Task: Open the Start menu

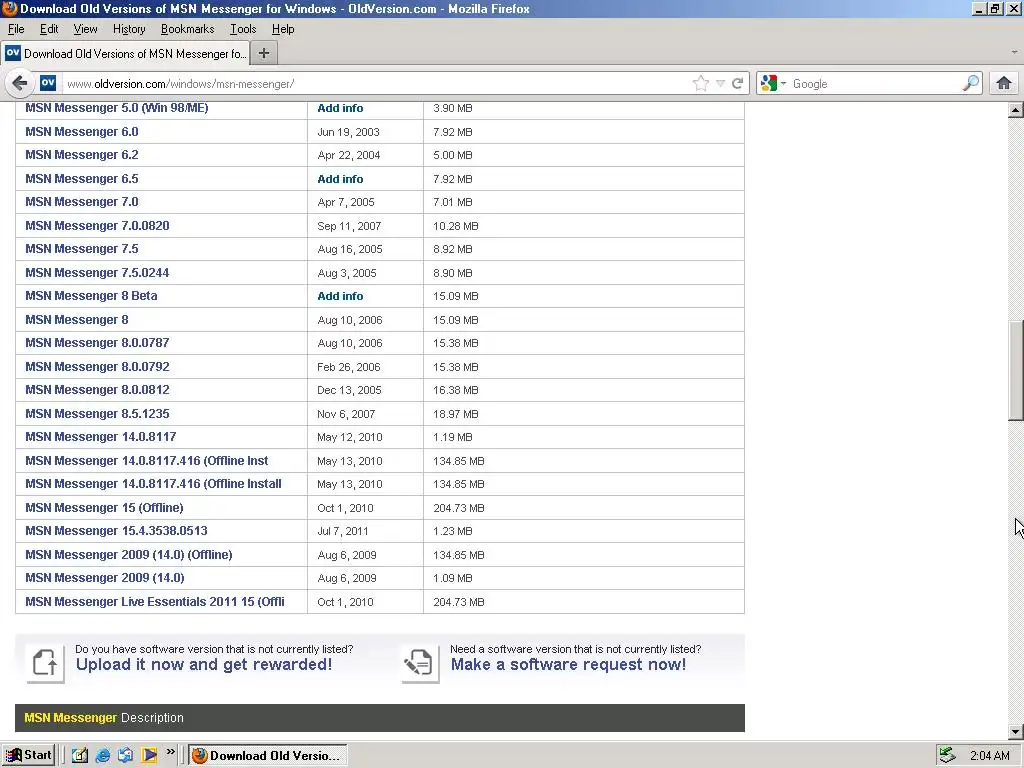Action: pyautogui.click(x=29, y=755)
